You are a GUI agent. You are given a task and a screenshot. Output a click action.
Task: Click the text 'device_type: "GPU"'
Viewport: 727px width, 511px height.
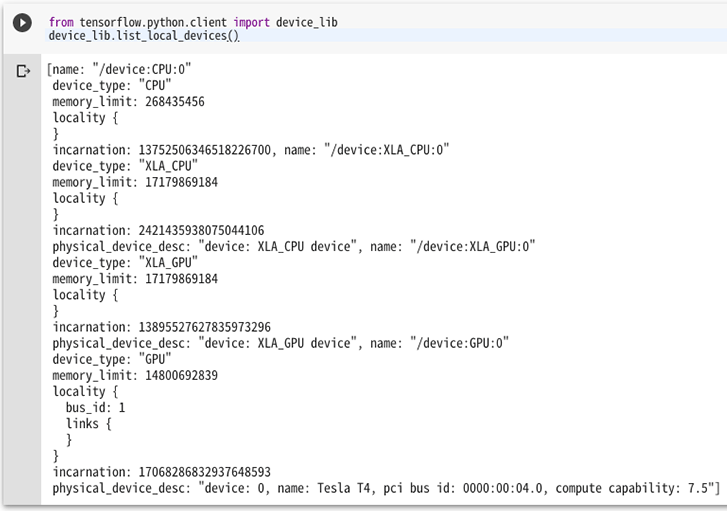tap(112, 359)
